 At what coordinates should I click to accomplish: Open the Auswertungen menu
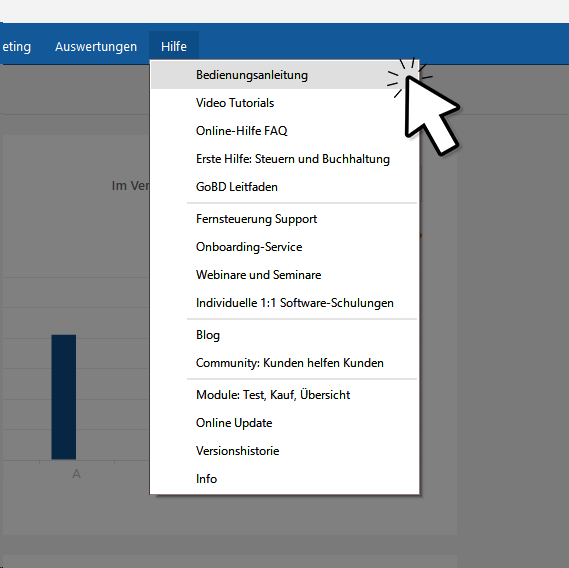pos(96,46)
